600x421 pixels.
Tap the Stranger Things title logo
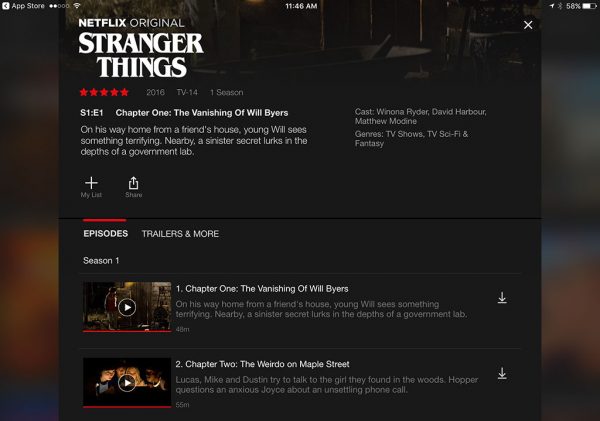click(141, 54)
